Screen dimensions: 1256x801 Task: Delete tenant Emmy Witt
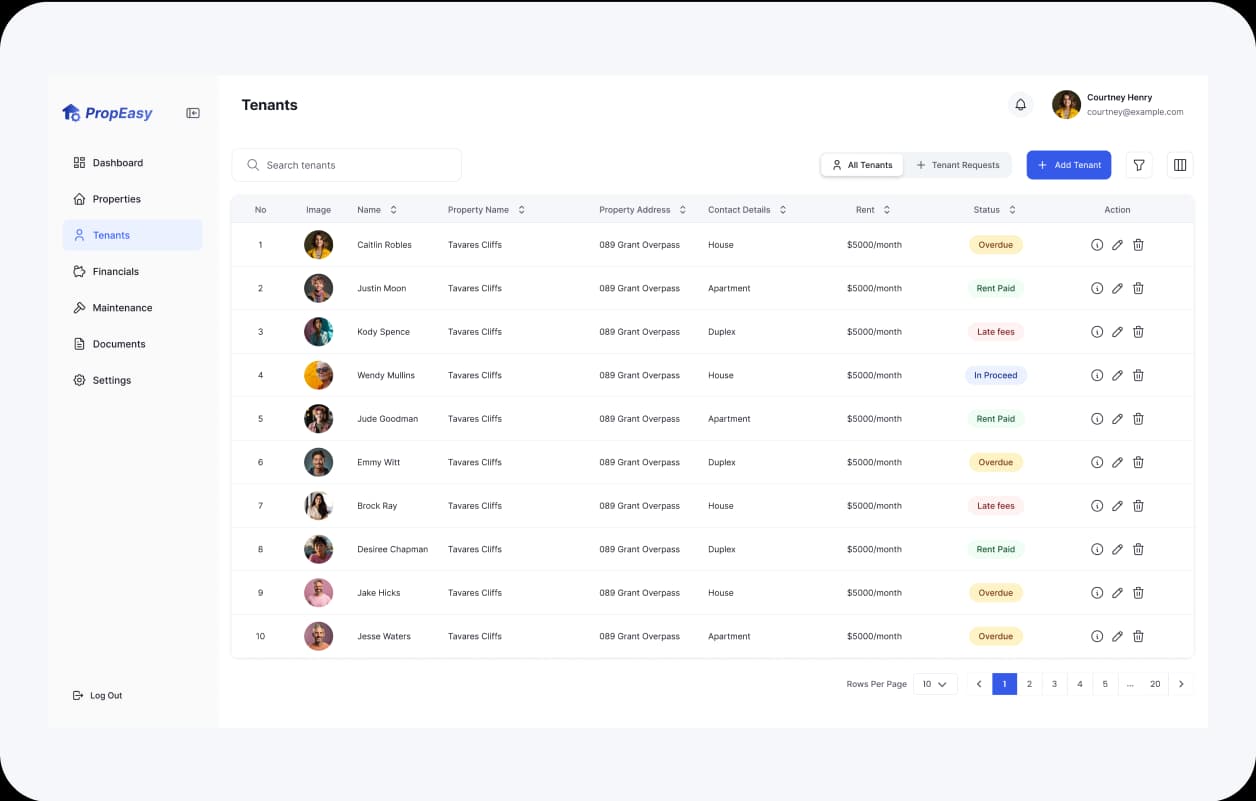[1138, 462]
